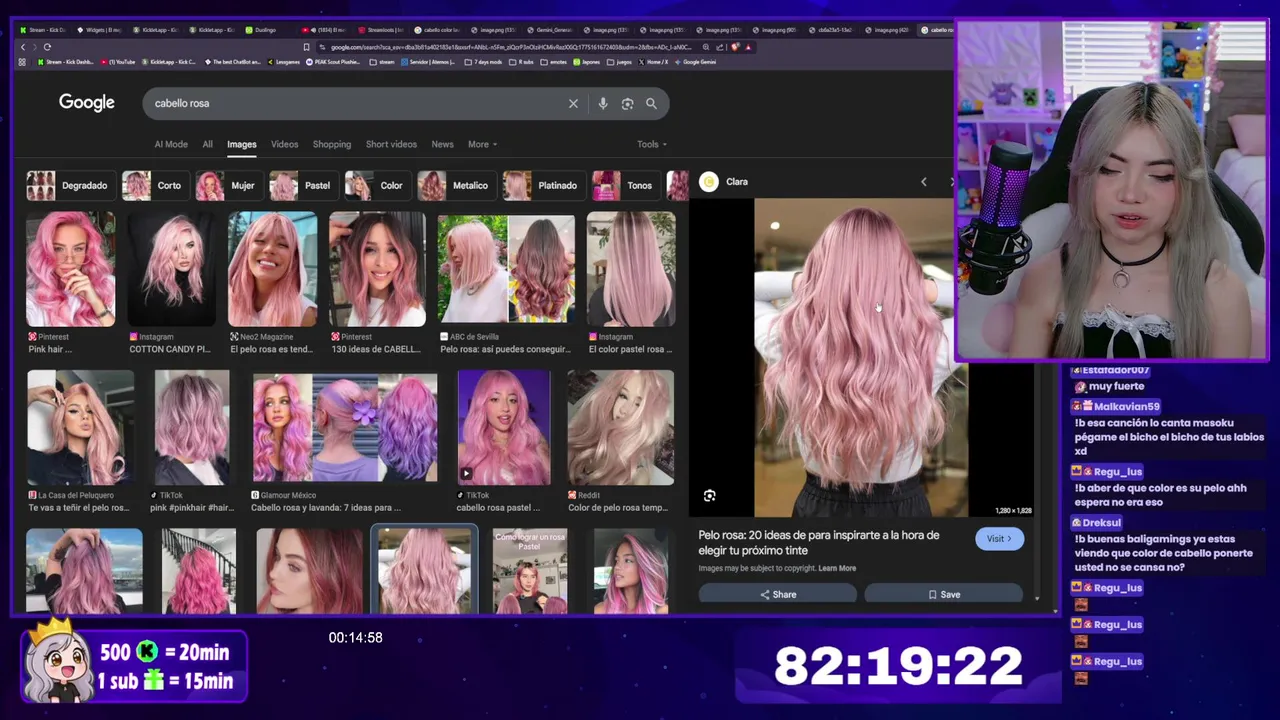The width and height of the screenshot is (1280, 720).
Task: Open the Home / X bookmark
Action: [x=653, y=62]
